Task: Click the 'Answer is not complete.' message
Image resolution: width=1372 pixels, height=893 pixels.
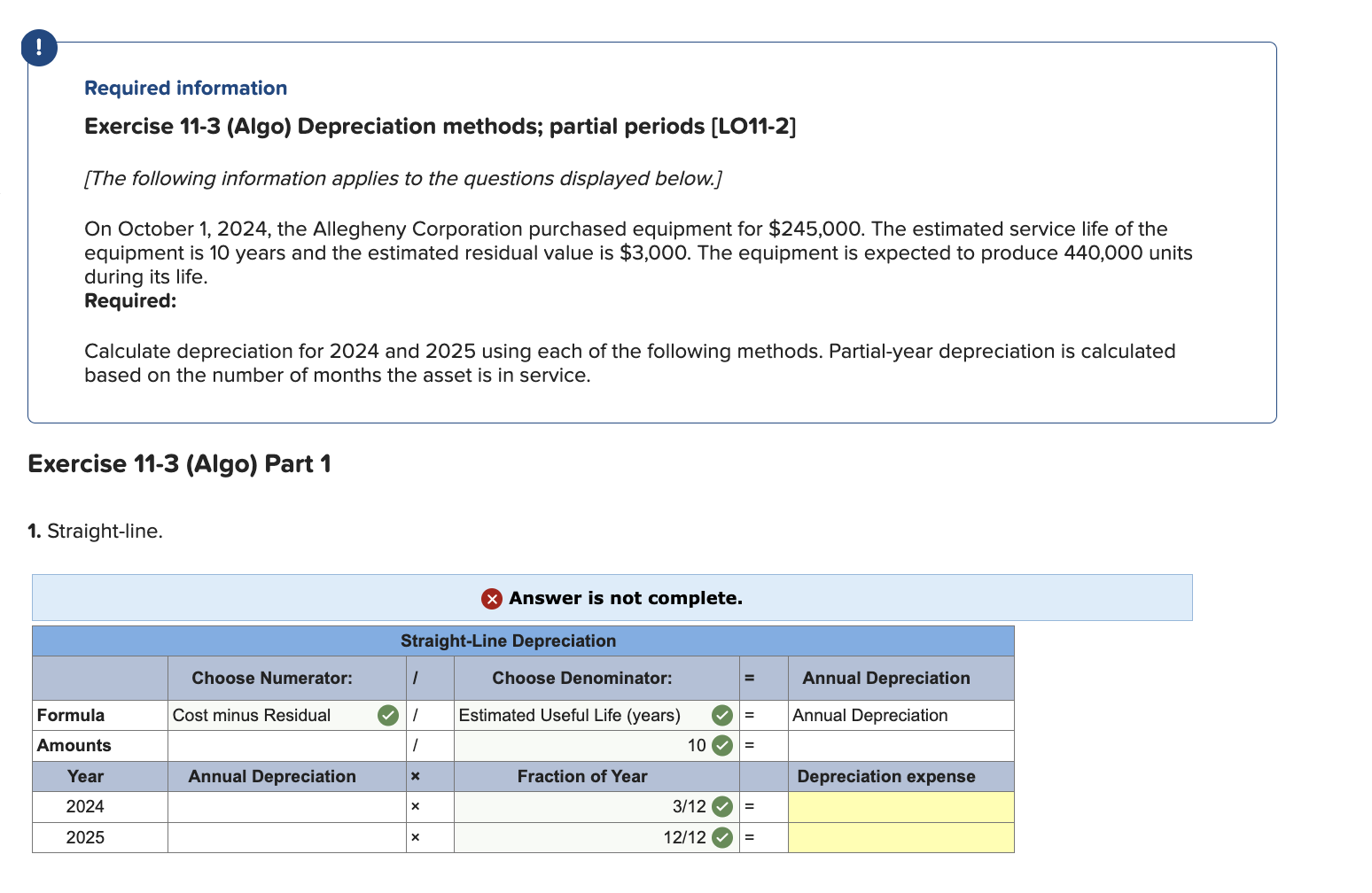Action: coord(626,598)
